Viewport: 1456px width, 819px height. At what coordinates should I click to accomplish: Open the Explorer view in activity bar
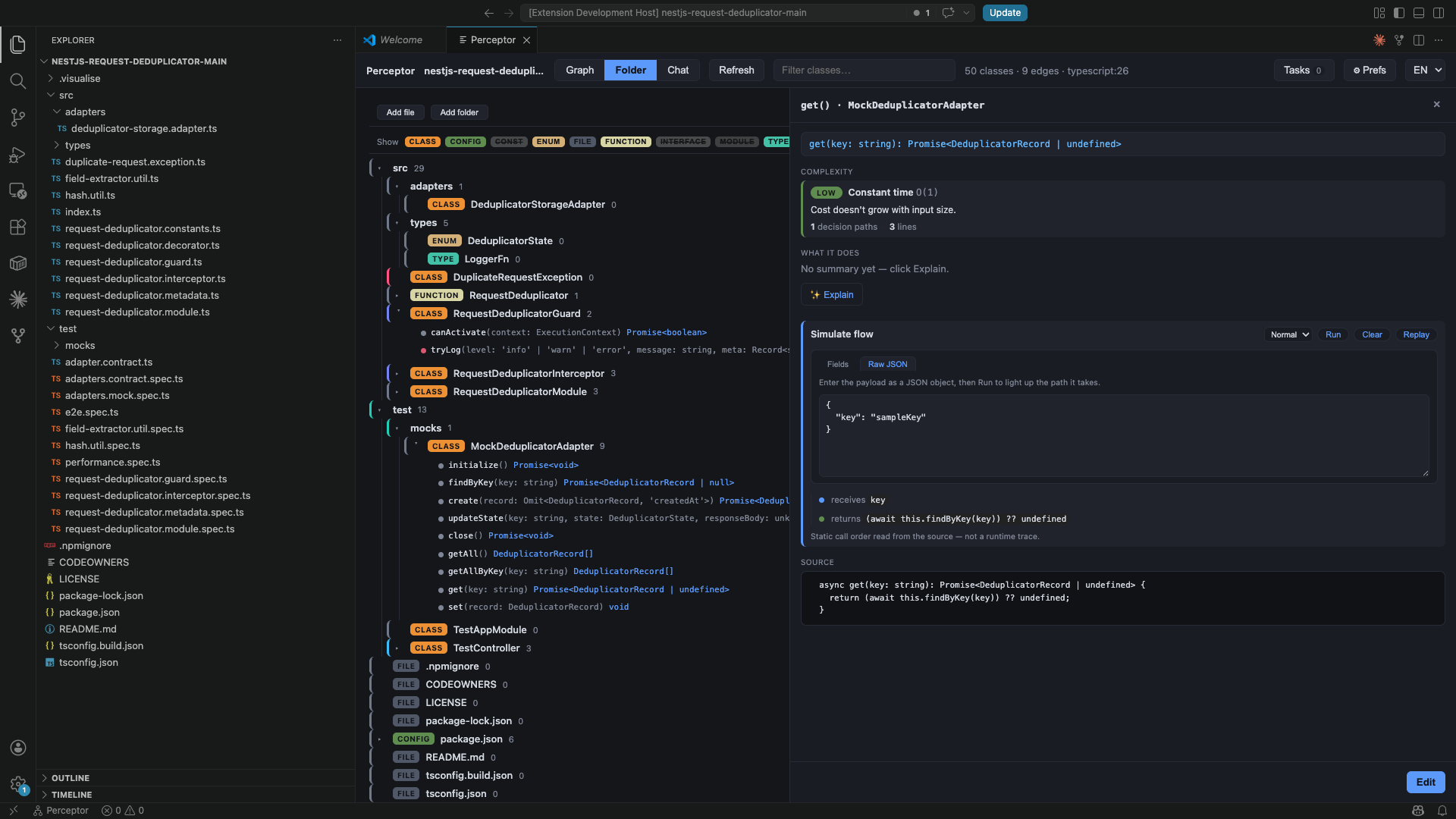pos(18,45)
